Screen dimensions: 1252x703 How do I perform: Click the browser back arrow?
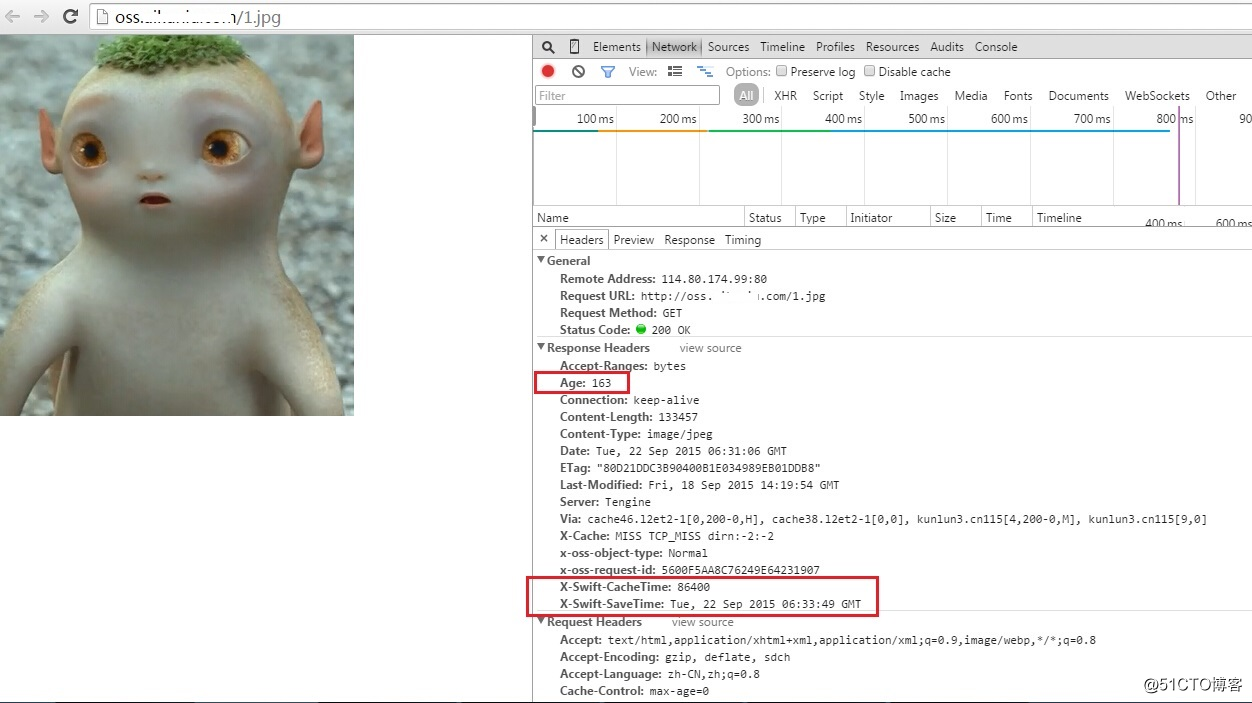click(x=12, y=16)
